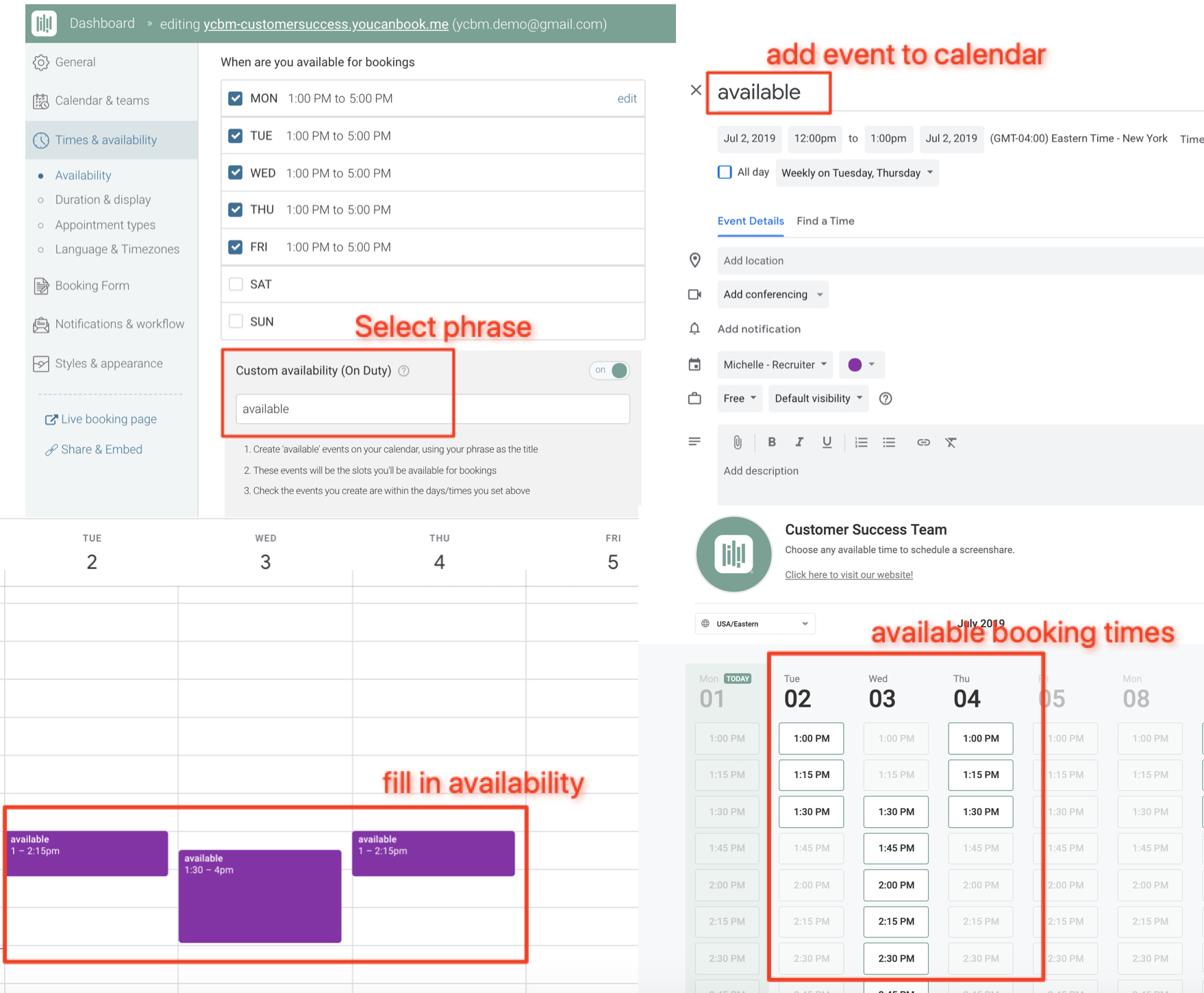Viewport: 1204px width, 993px height.
Task: Click the remove formatting icon
Action: (x=951, y=442)
